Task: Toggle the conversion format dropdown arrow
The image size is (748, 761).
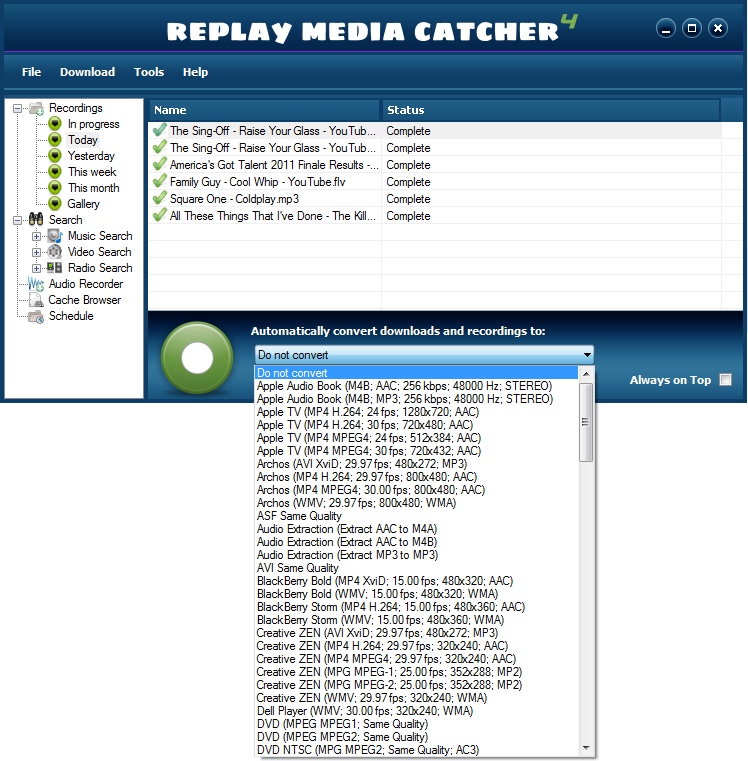Action: coord(587,355)
